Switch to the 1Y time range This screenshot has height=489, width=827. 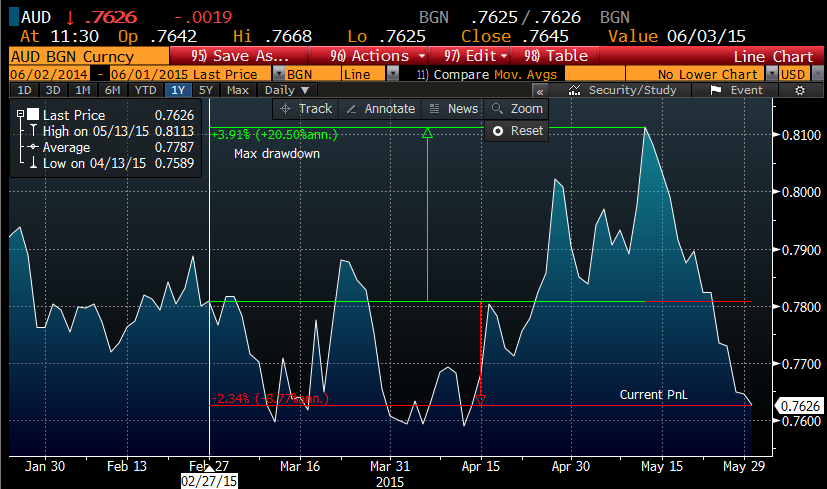(x=177, y=90)
